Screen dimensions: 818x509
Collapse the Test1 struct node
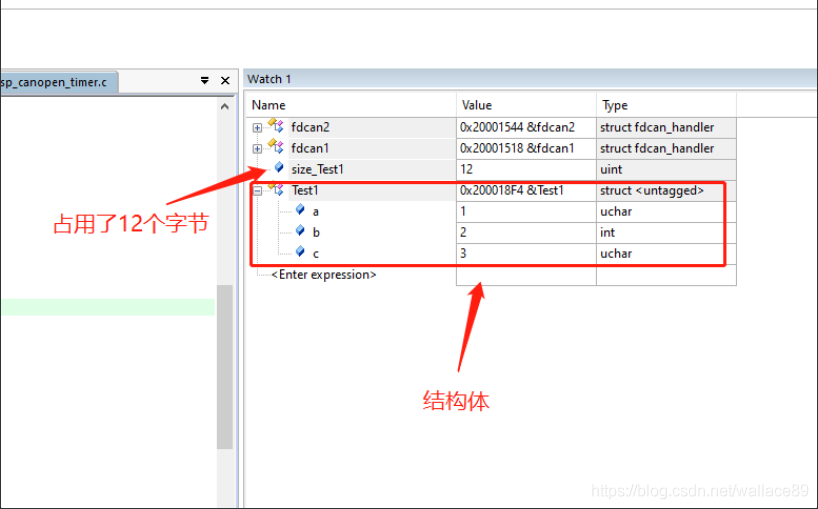point(257,191)
